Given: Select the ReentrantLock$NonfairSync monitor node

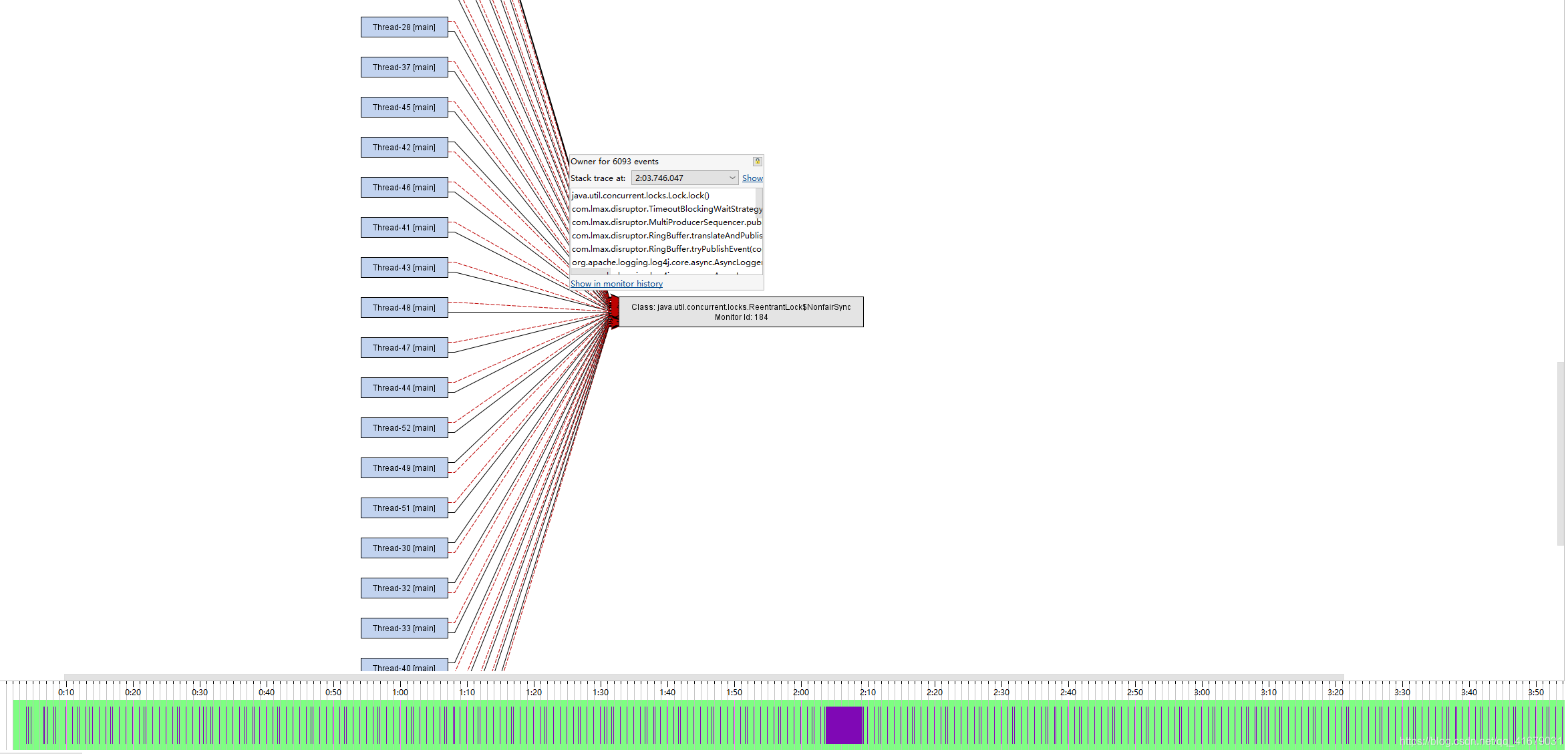Looking at the screenshot, I should coord(741,312).
